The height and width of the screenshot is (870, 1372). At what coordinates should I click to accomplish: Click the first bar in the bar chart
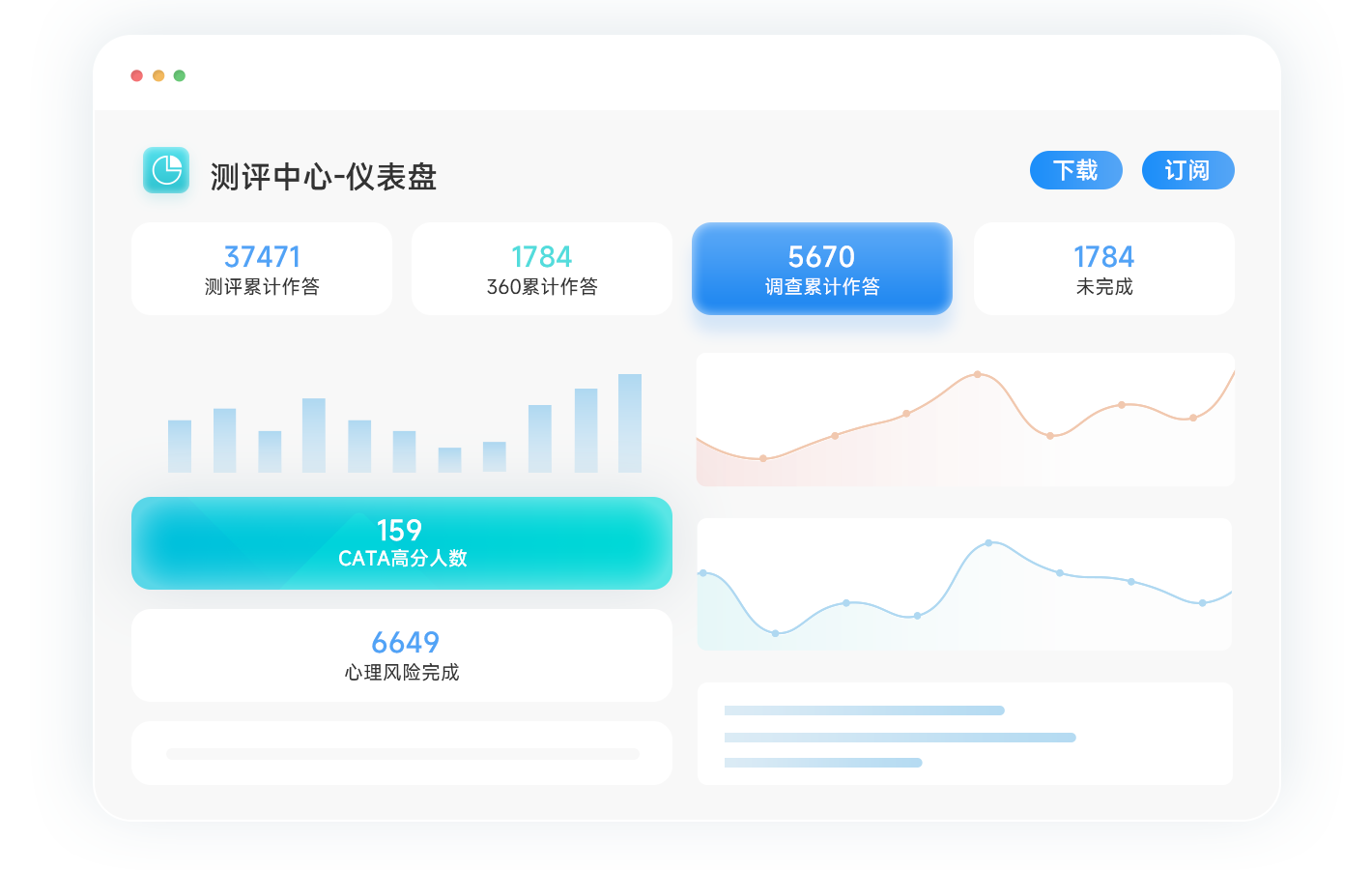[x=180, y=447]
